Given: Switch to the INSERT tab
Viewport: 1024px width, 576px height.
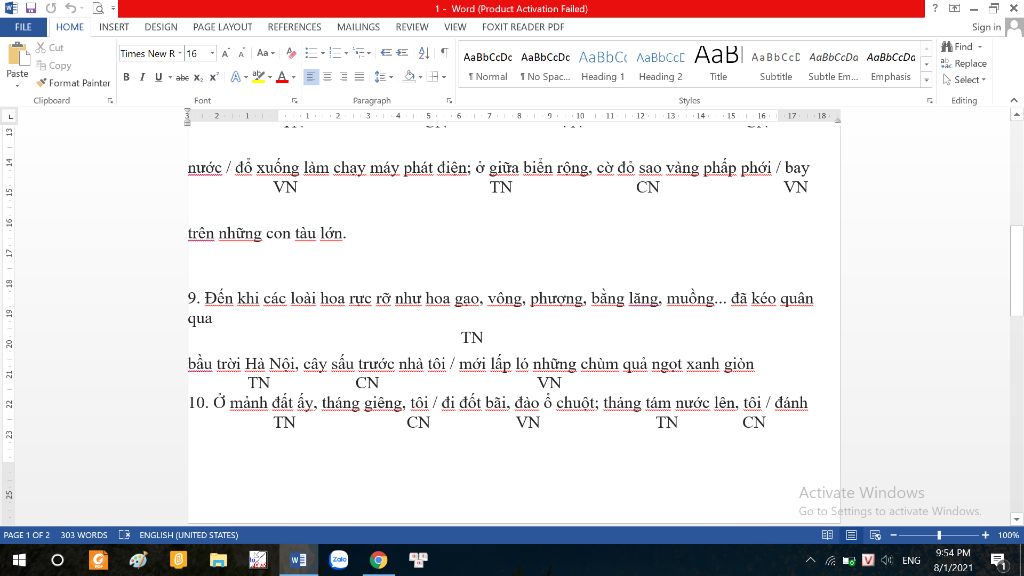Looking at the screenshot, I should click(114, 27).
